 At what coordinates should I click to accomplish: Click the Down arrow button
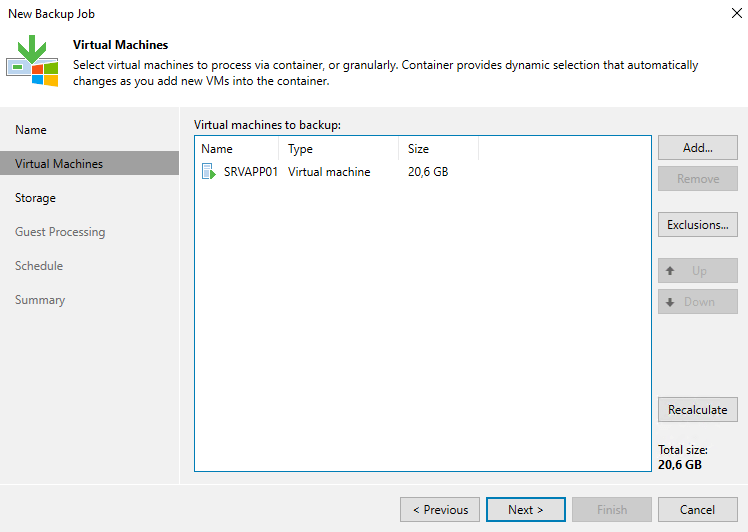click(697, 302)
